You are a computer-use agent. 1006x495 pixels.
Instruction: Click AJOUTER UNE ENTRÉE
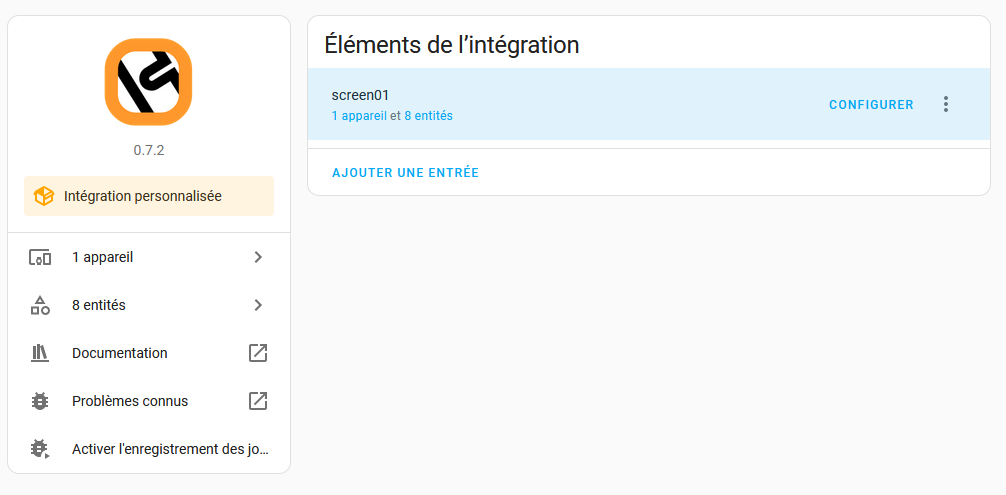405,173
